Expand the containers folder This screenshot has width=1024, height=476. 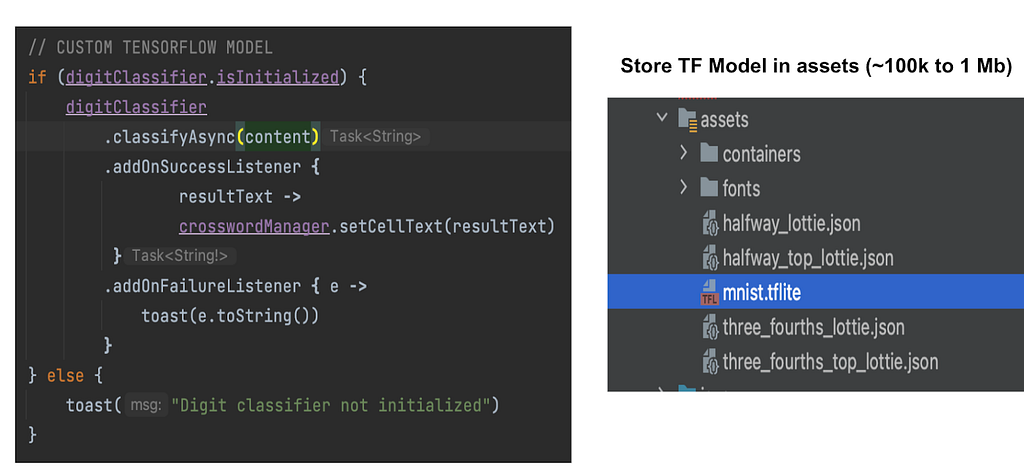[684, 153]
